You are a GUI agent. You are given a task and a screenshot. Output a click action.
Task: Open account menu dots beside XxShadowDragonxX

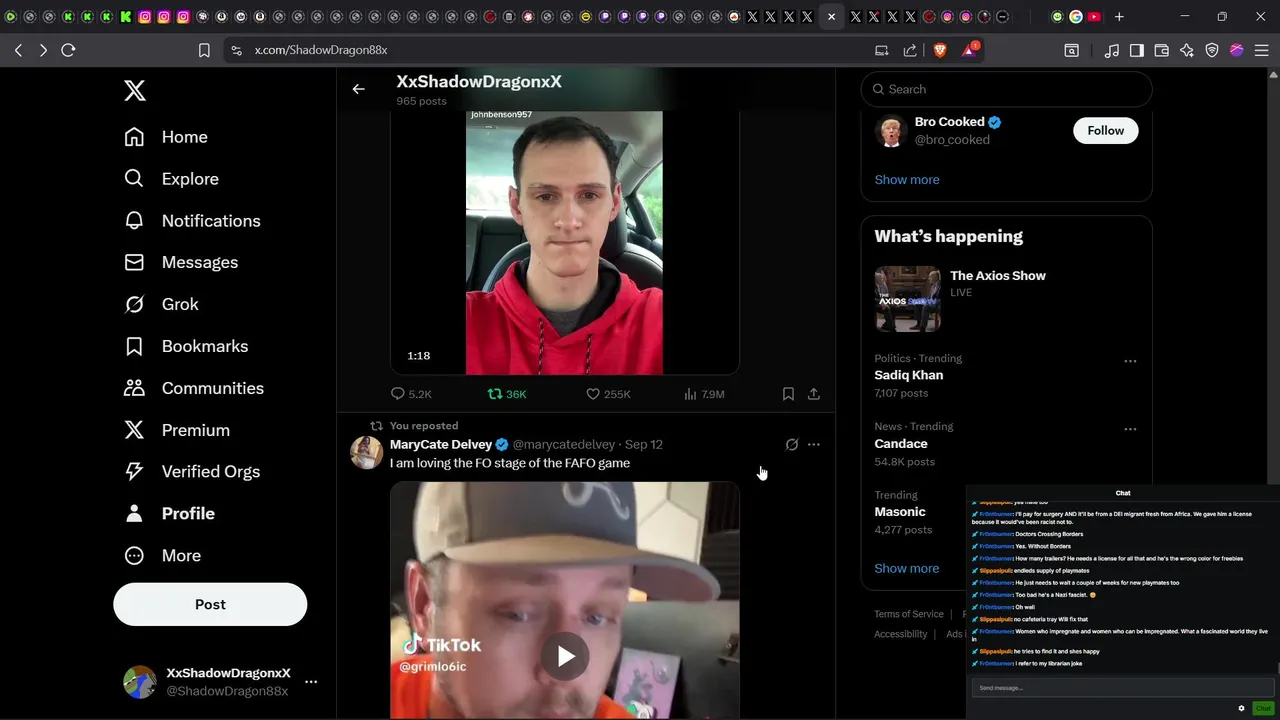pos(311,682)
